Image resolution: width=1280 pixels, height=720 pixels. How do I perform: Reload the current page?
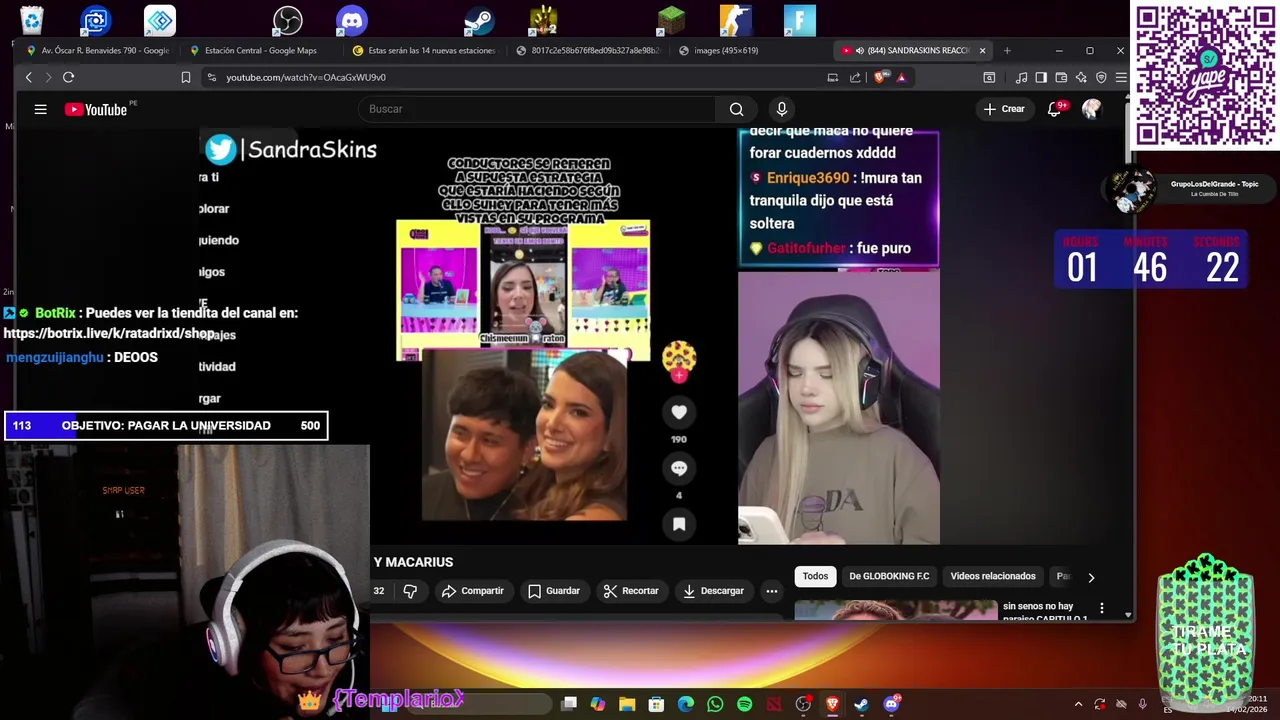(68, 77)
